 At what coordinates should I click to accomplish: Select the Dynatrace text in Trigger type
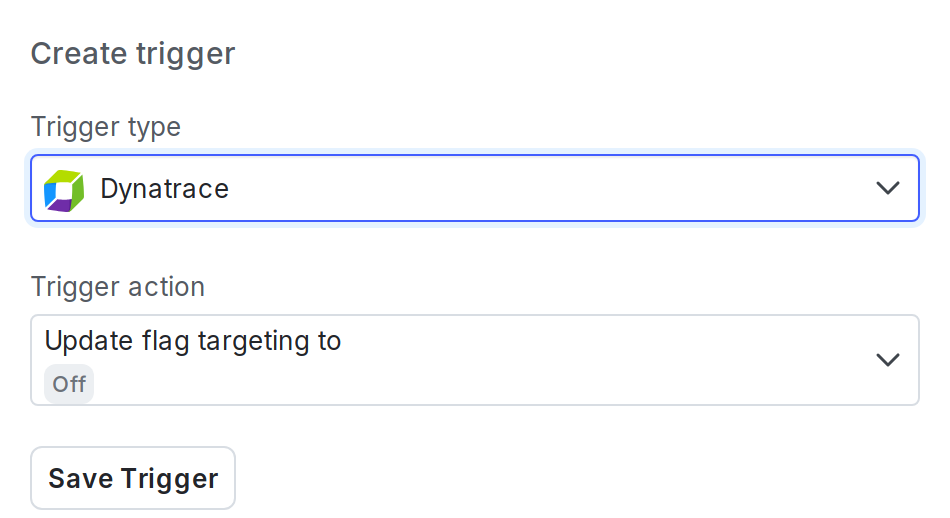(165, 188)
